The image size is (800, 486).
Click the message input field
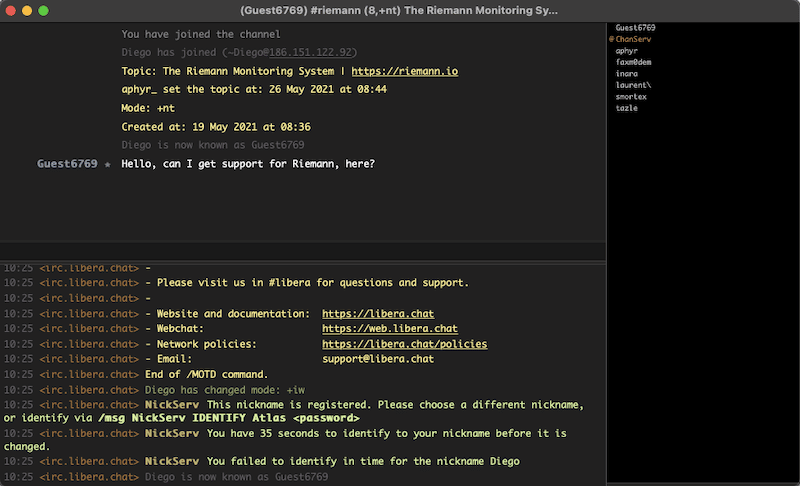click(303, 252)
